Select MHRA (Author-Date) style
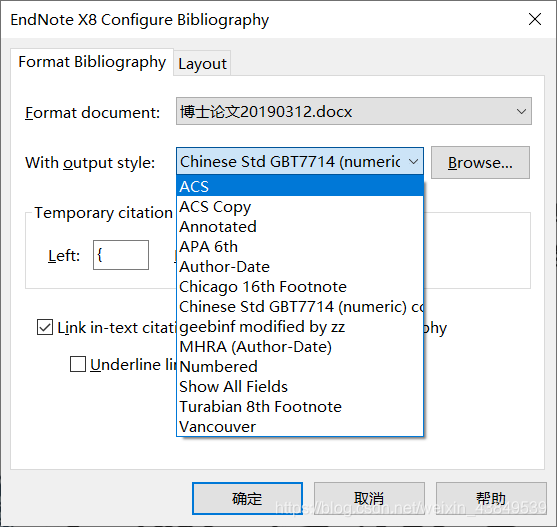 300,346
